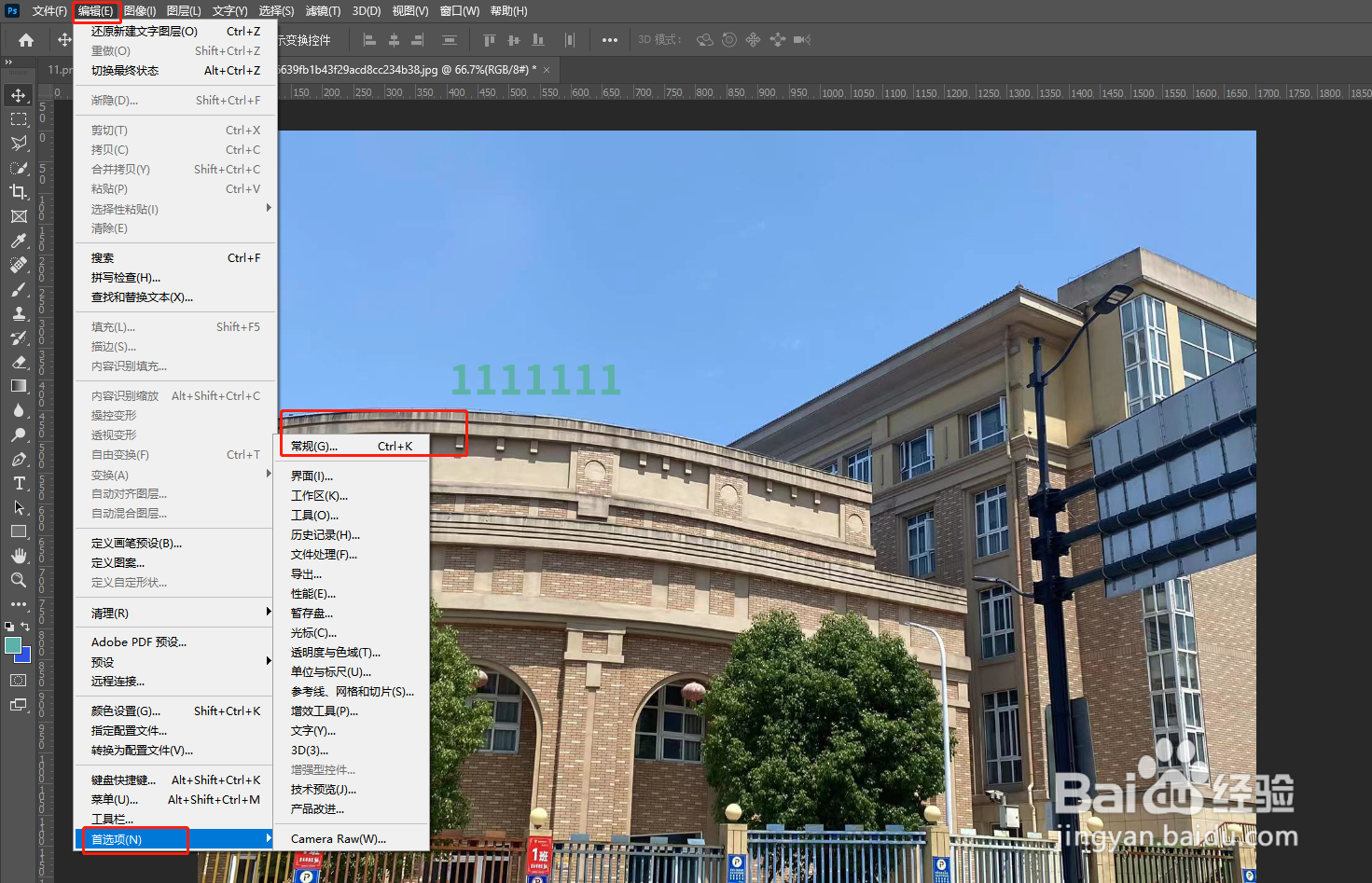This screenshot has height=883, width=1372.
Task: Open the 帮助(H) menu
Action: (508, 11)
